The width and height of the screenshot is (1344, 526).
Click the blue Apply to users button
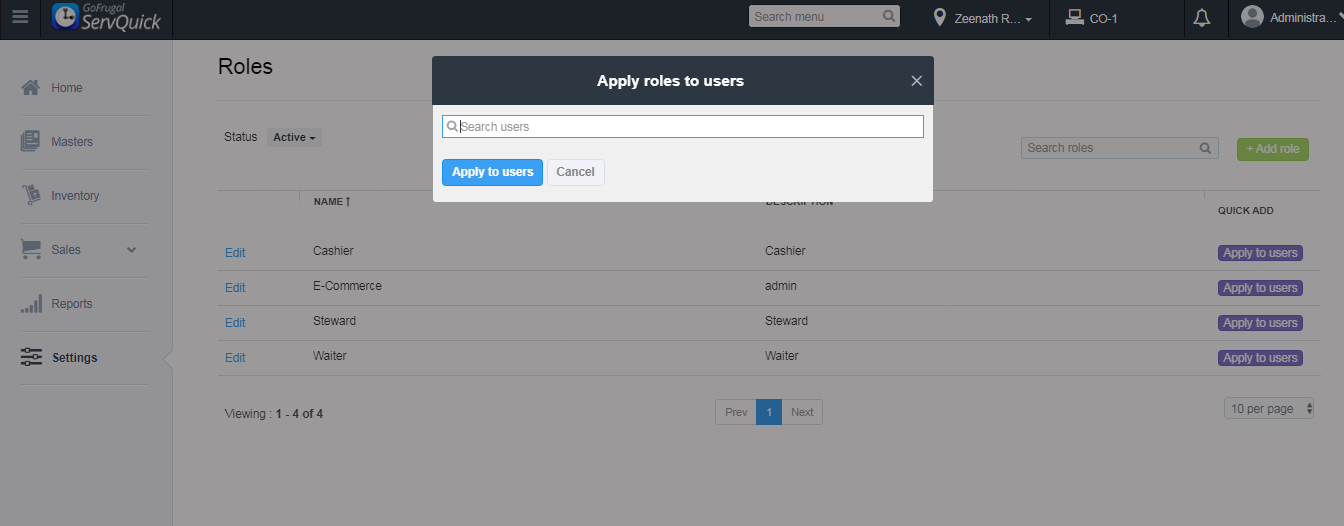click(x=492, y=172)
